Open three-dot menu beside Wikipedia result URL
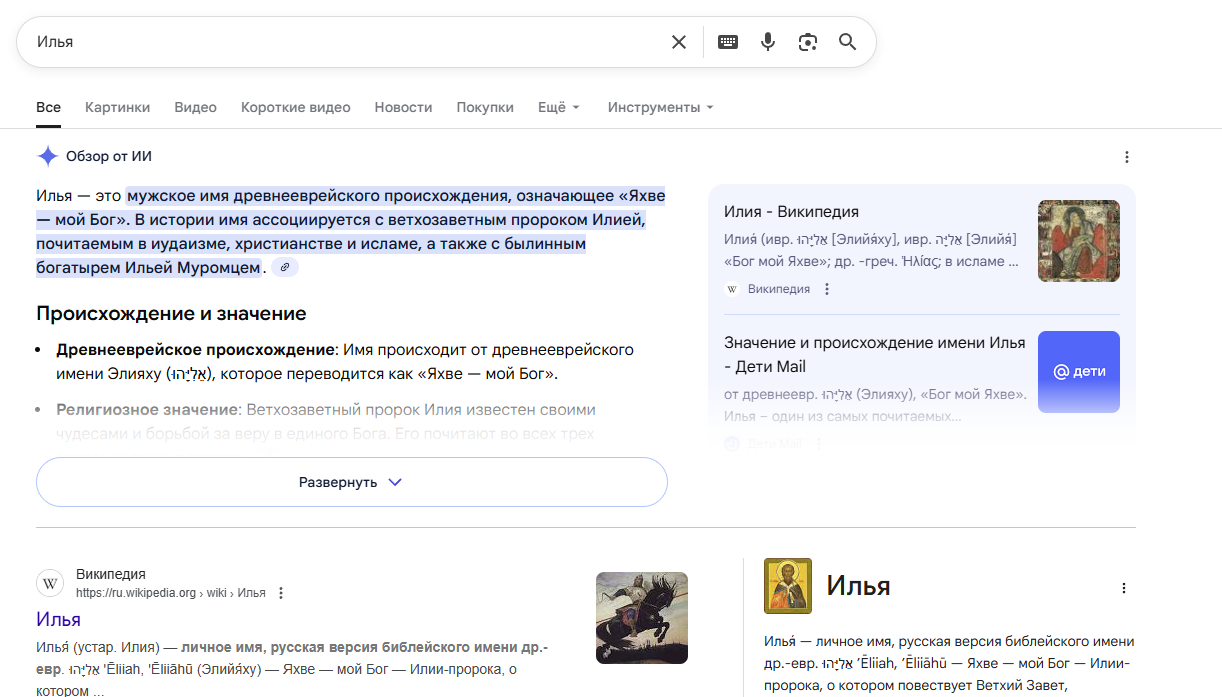 [x=281, y=593]
